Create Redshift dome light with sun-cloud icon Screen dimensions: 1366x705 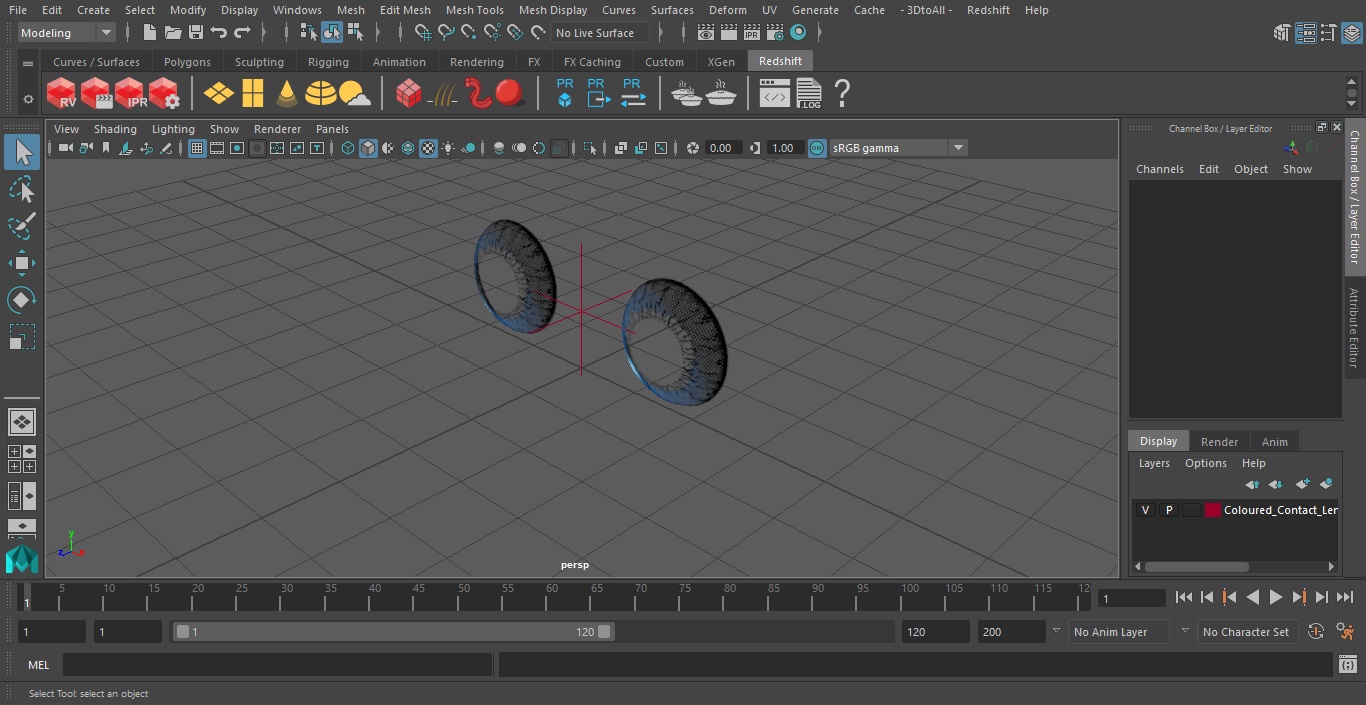[354, 94]
